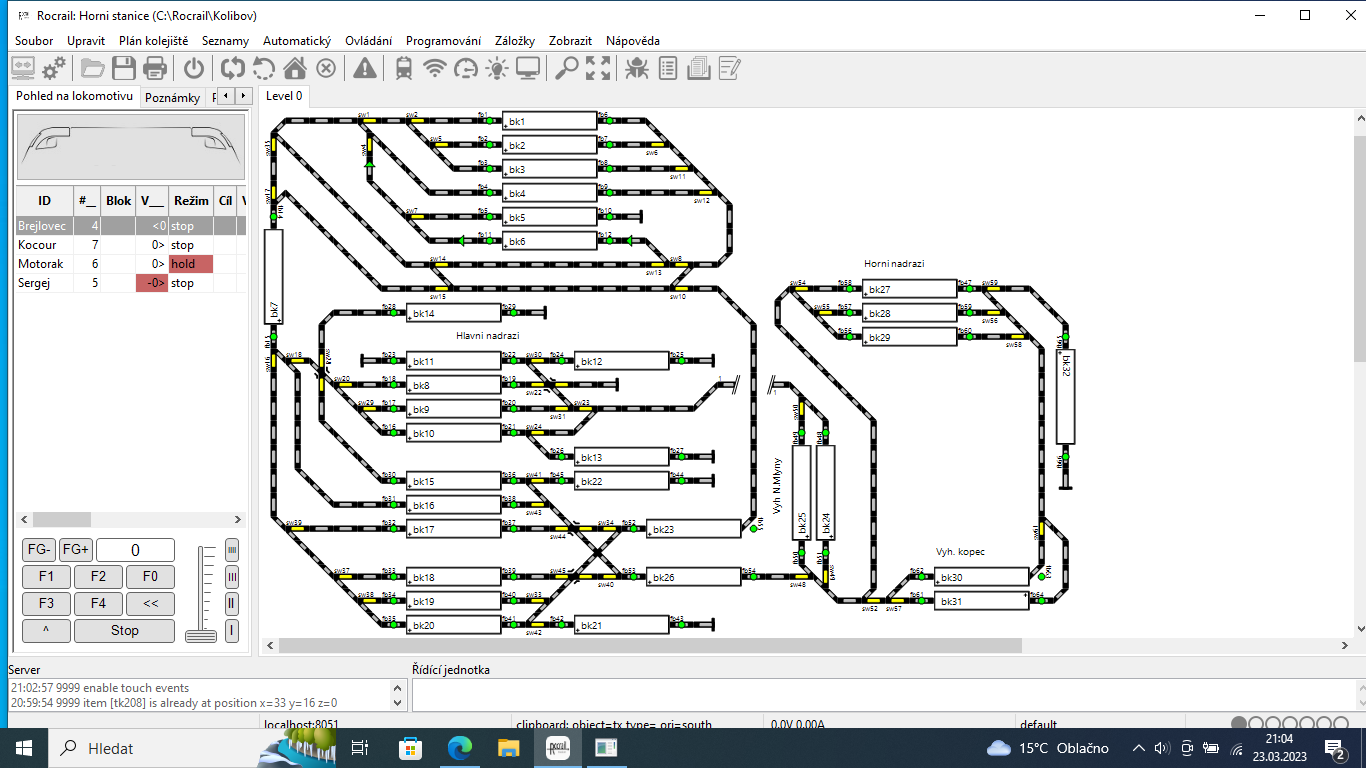1366x768 pixels.
Task: Open the Windows Start menu
Action: tap(23, 748)
